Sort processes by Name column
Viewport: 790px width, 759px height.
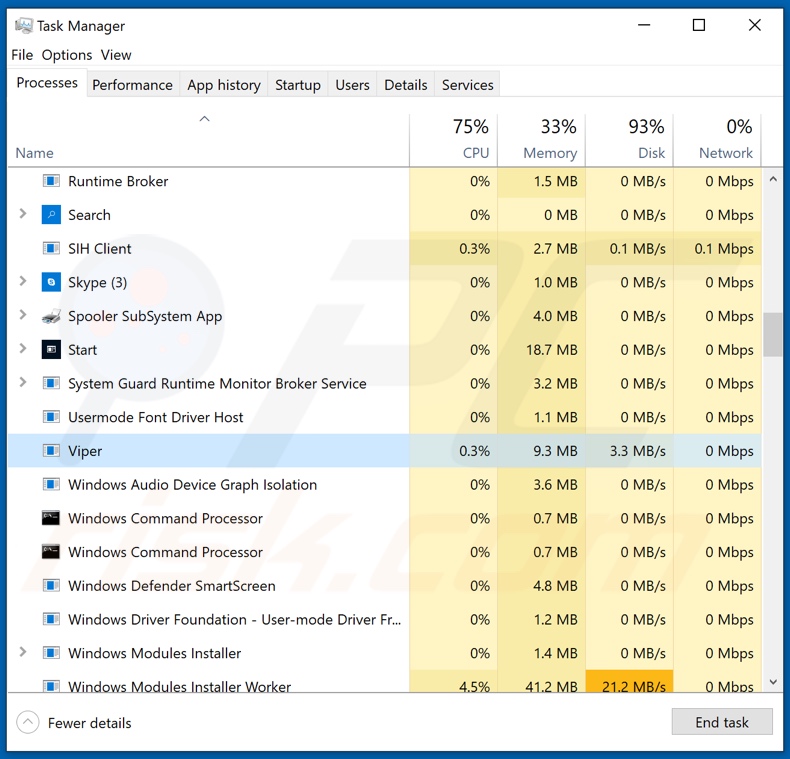pyautogui.click(x=208, y=141)
